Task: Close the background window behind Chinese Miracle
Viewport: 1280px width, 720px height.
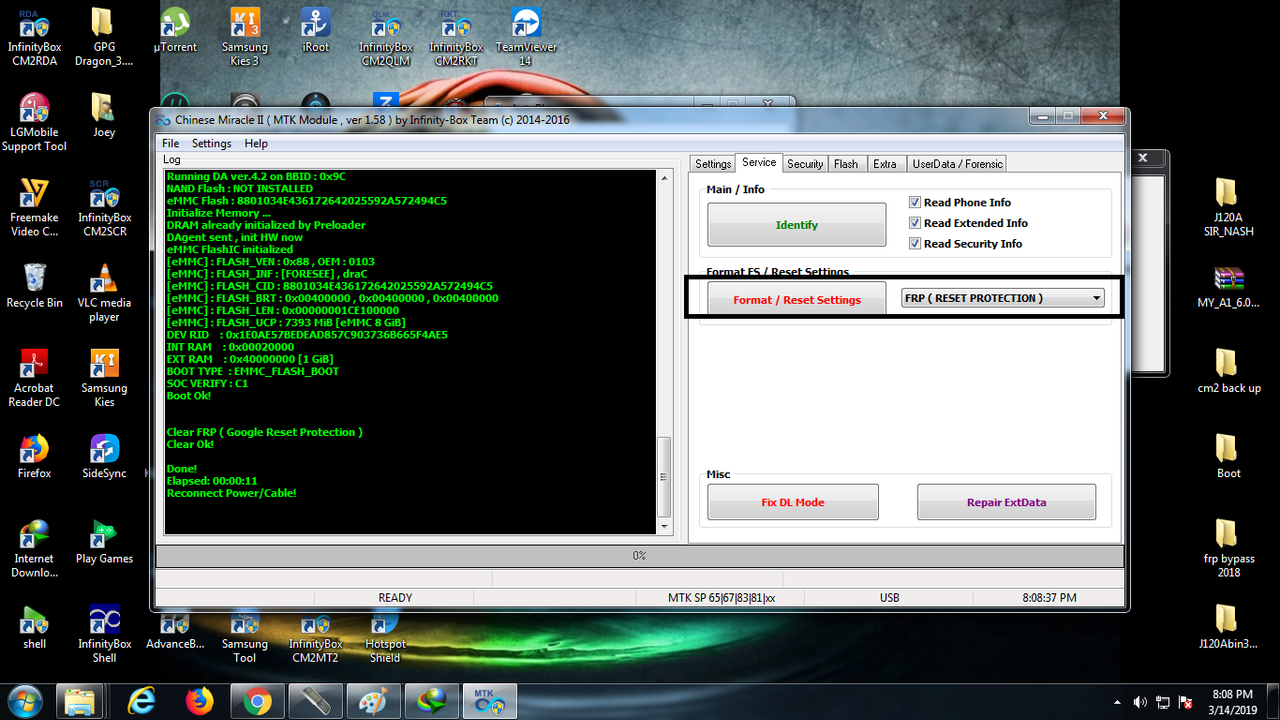Action: click(1143, 158)
